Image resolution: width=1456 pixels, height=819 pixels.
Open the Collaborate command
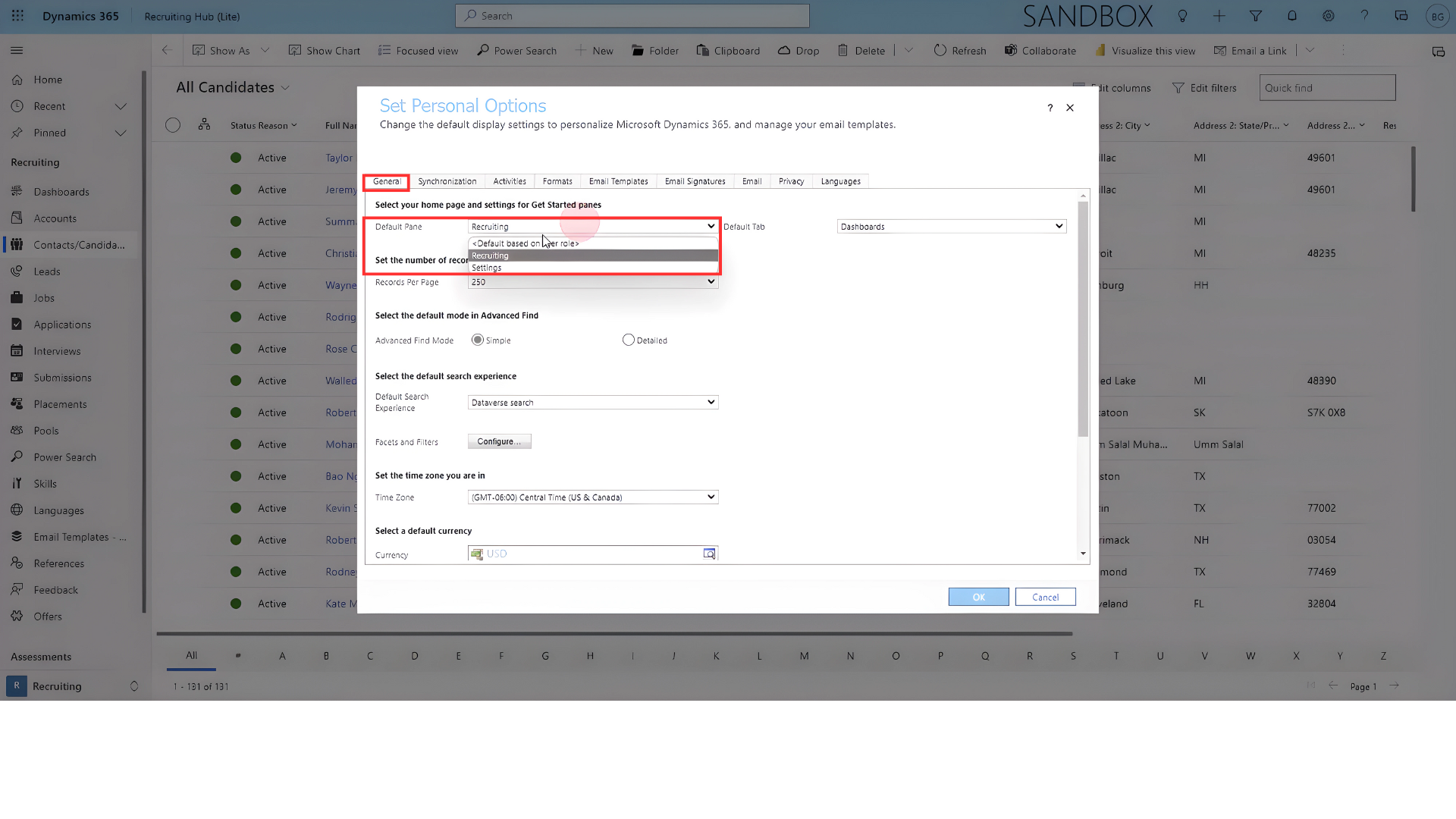tap(1040, 51)
